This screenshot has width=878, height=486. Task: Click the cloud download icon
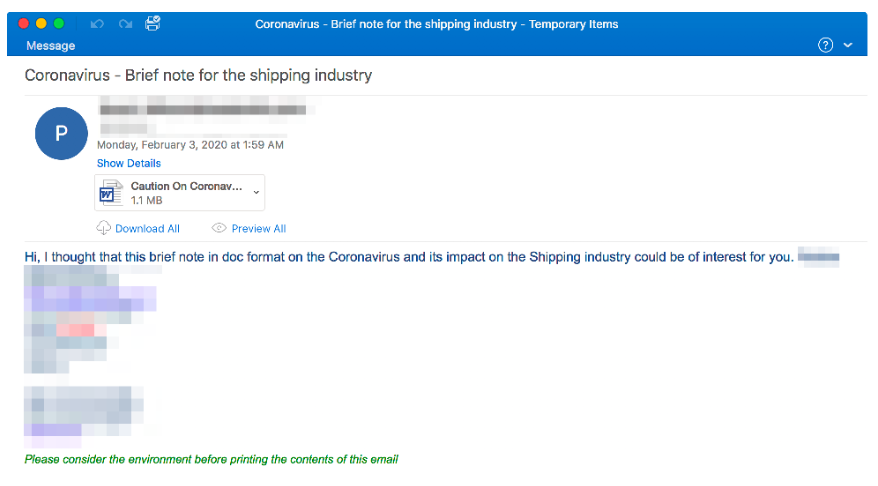[x=104, y=228]
